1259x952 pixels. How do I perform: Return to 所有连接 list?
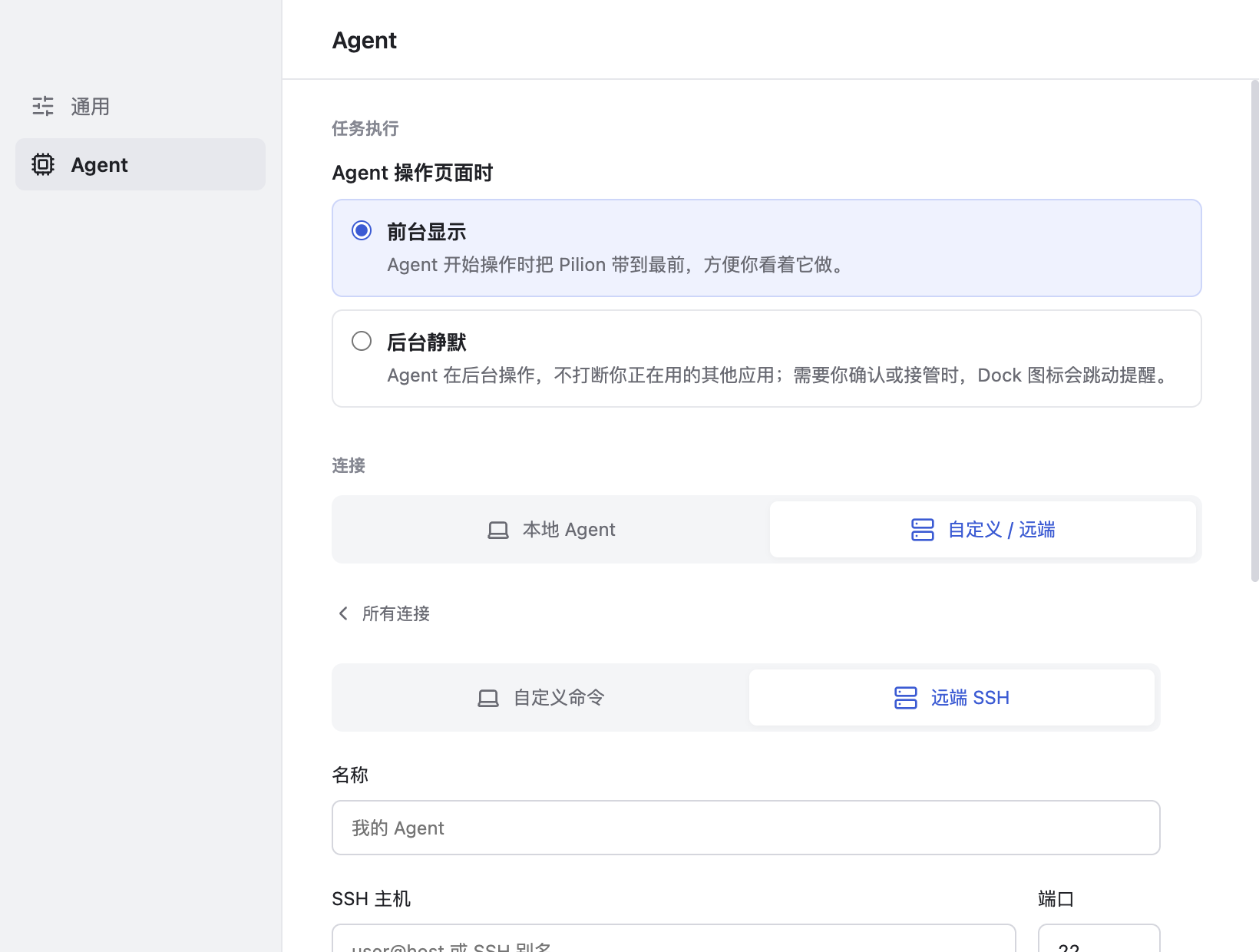tap(383, 613)
